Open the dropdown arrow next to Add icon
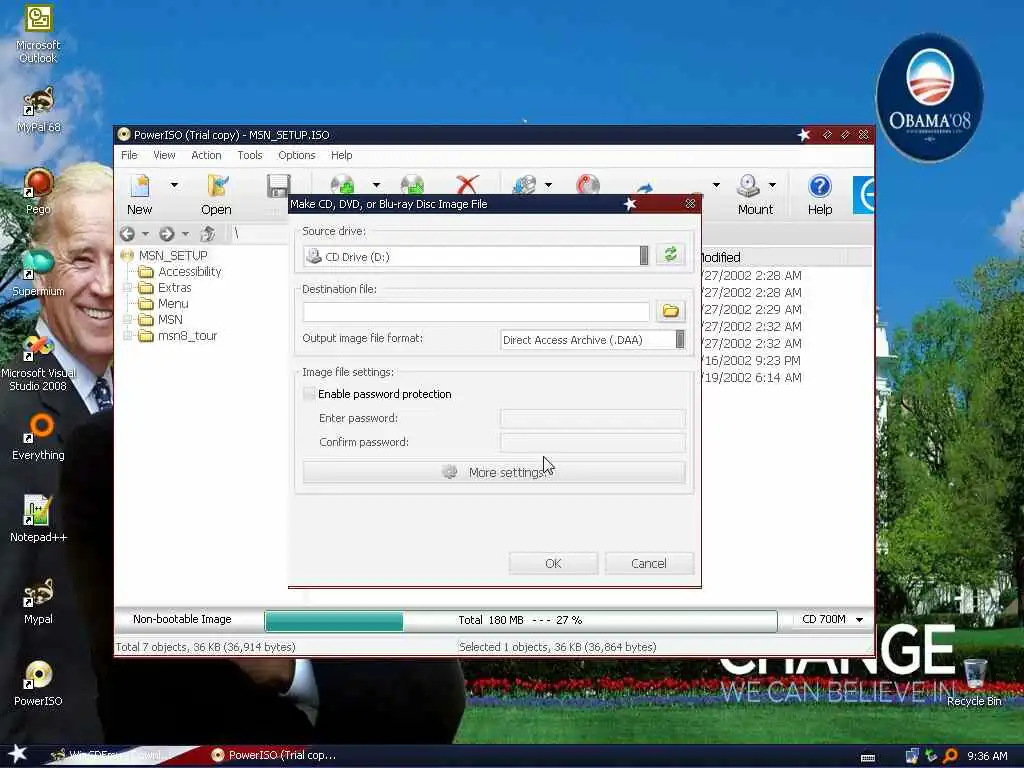The width and height of the screenshot is (1024, 768). tap(376, 185)
